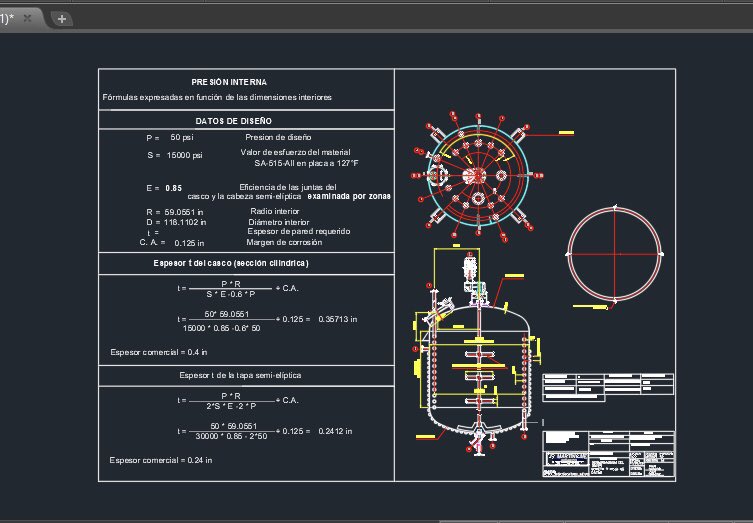
Task: Select the "Presion de diseño" description
Action: (278, 137)
